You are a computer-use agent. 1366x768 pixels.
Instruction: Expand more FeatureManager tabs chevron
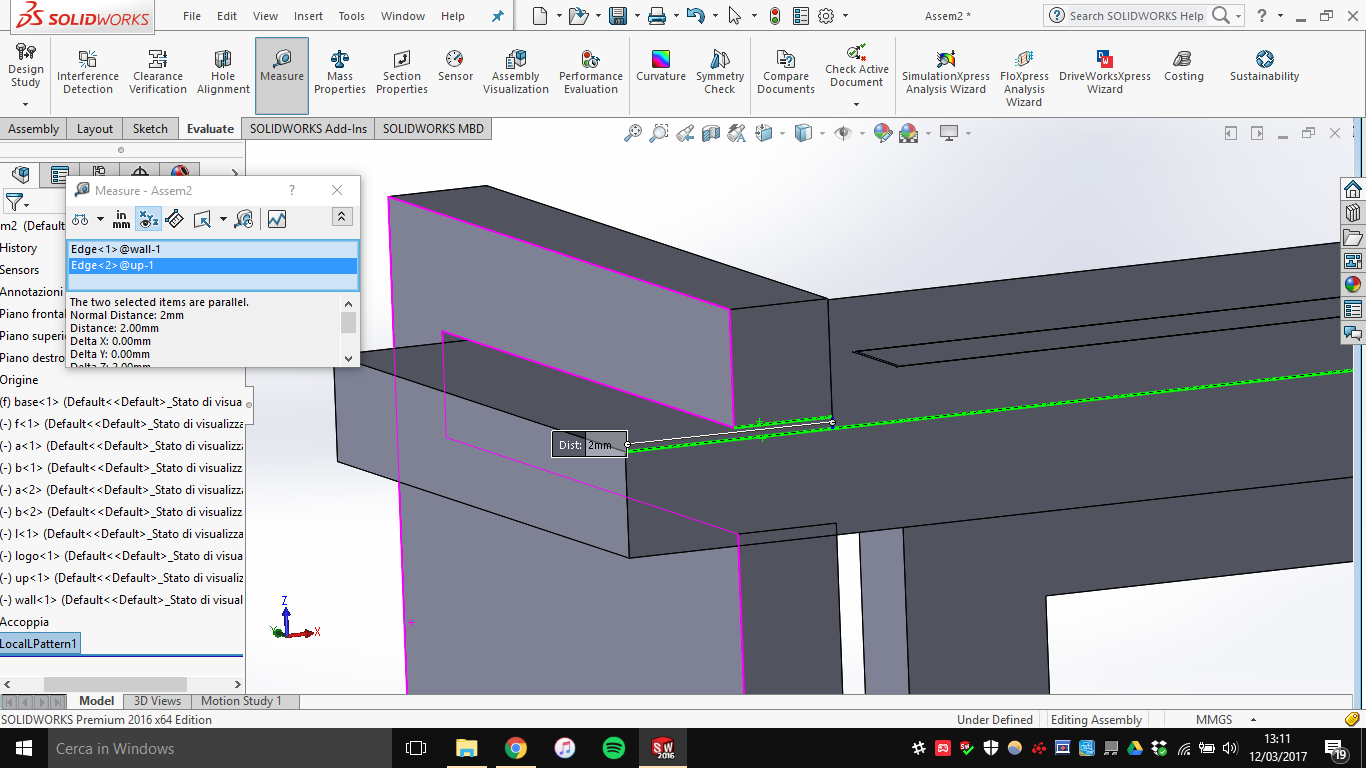point(235,175)
